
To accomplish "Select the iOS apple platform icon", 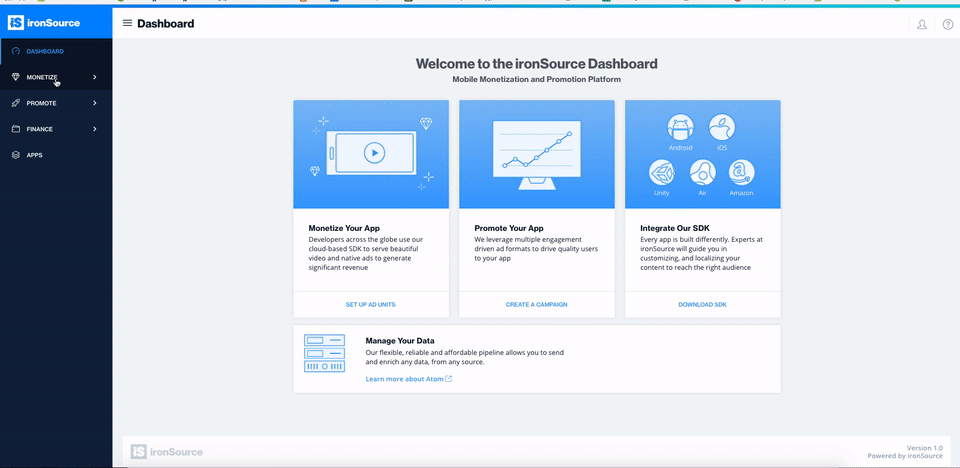I will pyautogui.click(x=722, y=127).
